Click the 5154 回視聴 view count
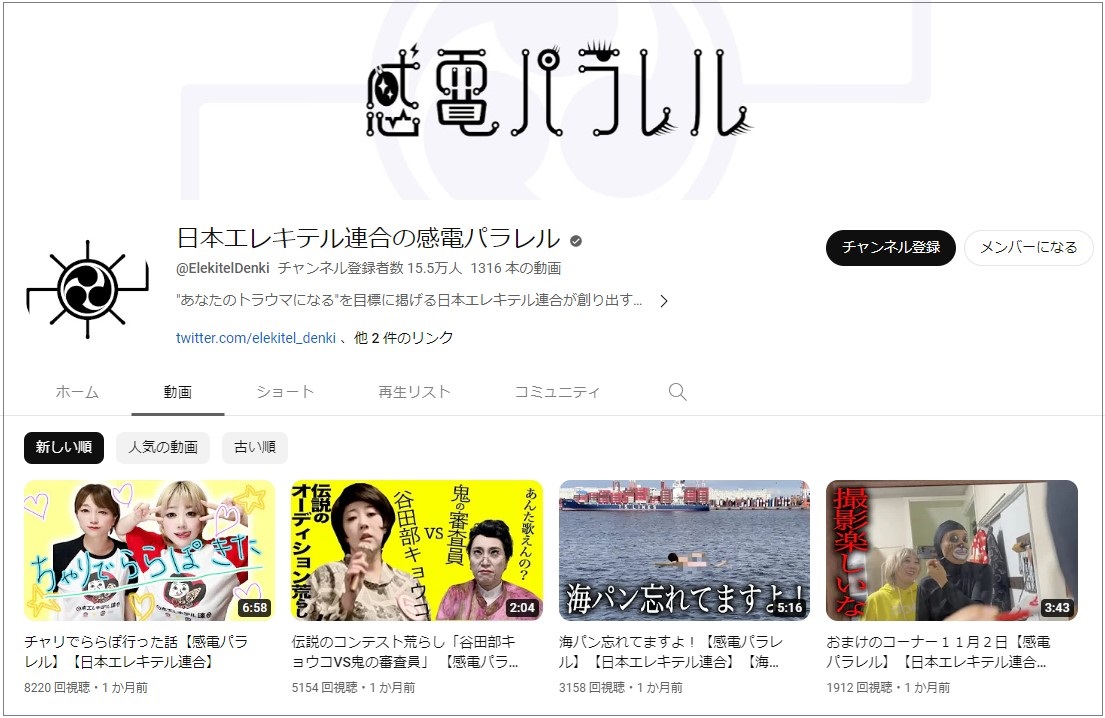 coord(325,688)
